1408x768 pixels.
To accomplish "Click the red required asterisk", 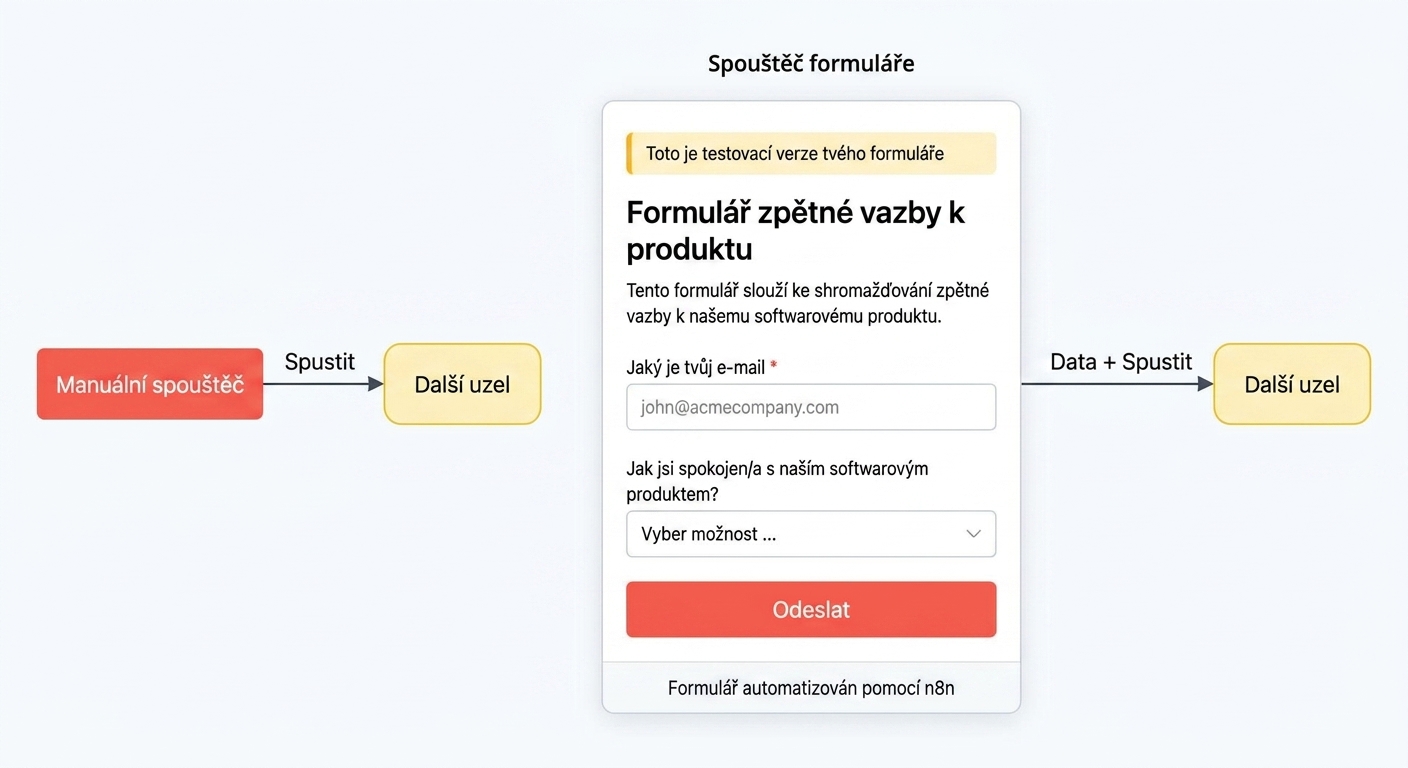I will [x=774, y=366].
